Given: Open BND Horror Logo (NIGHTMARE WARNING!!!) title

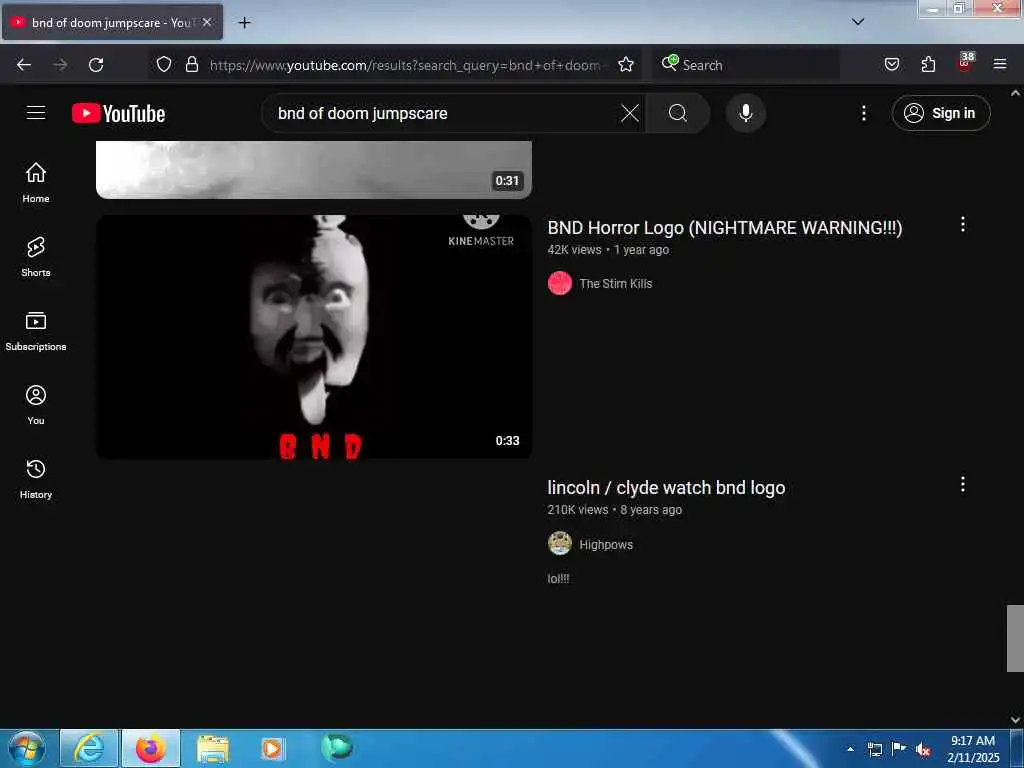Looking at the screenshot, I should point(724,228).
